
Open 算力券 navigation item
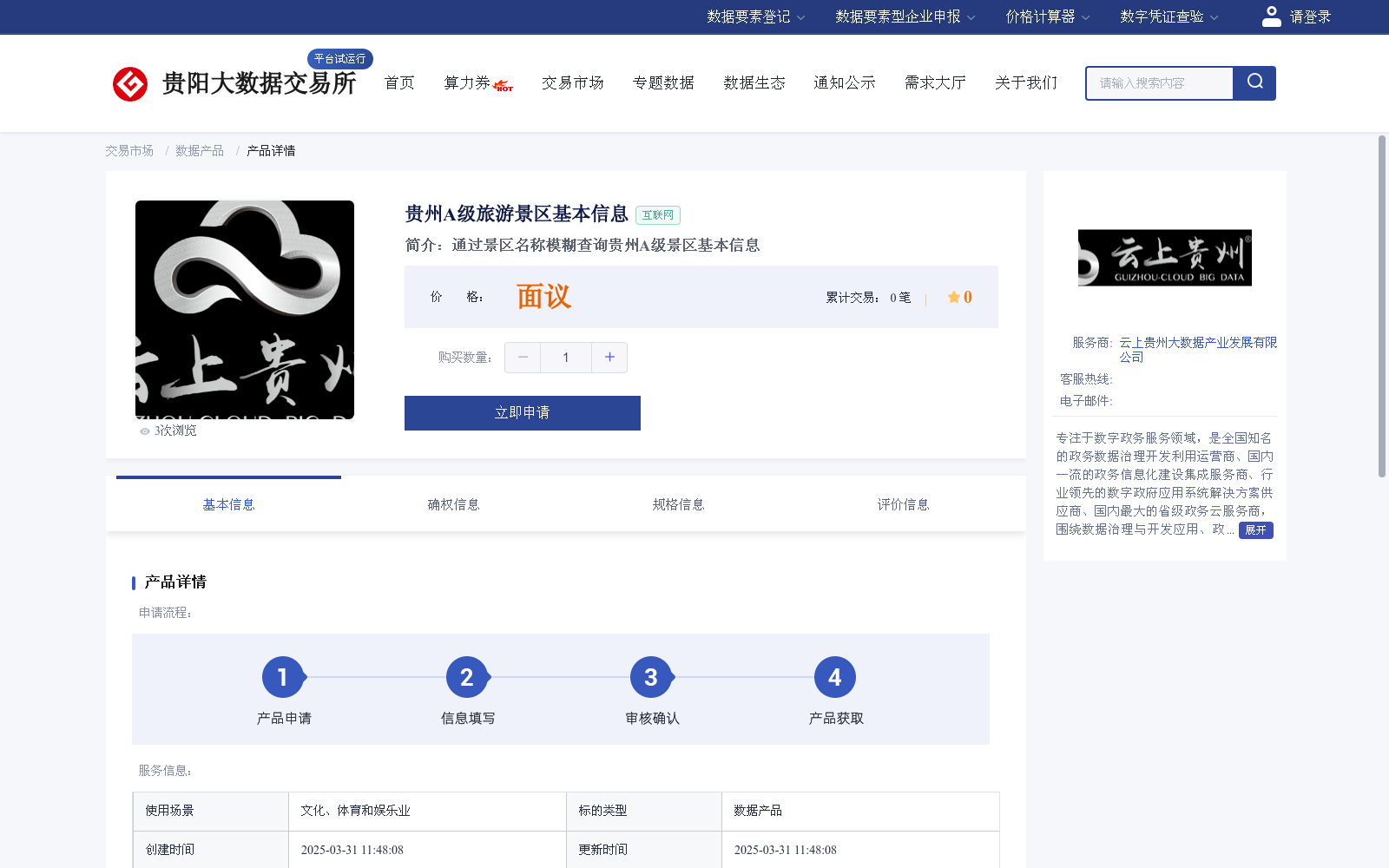click(467, 82)
